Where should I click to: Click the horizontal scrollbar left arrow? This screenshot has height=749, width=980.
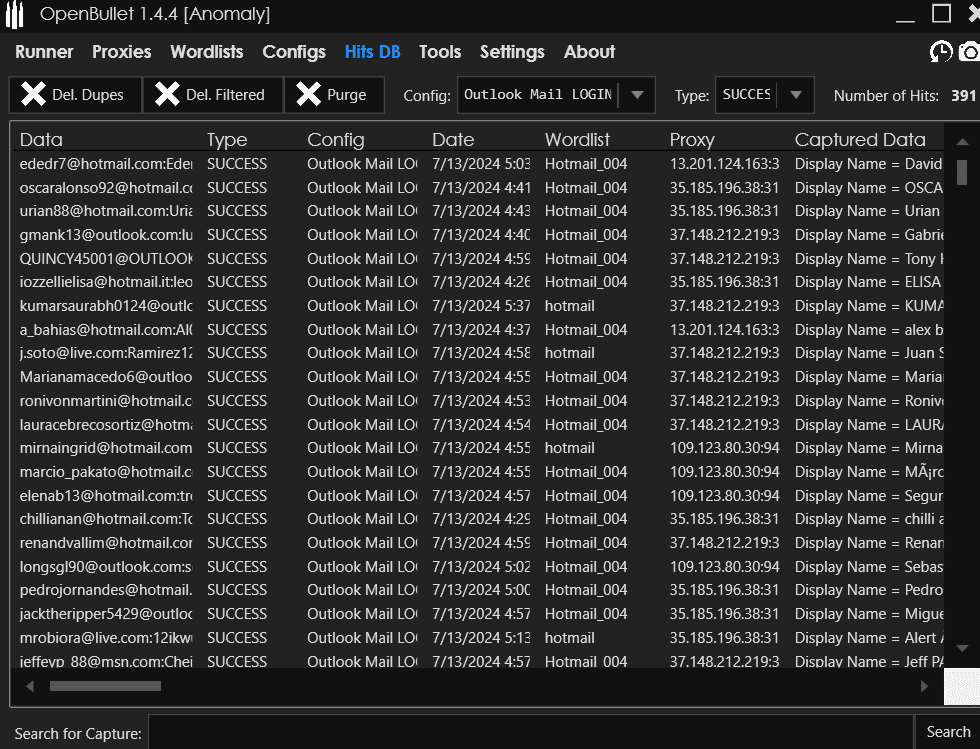(30, 686)
